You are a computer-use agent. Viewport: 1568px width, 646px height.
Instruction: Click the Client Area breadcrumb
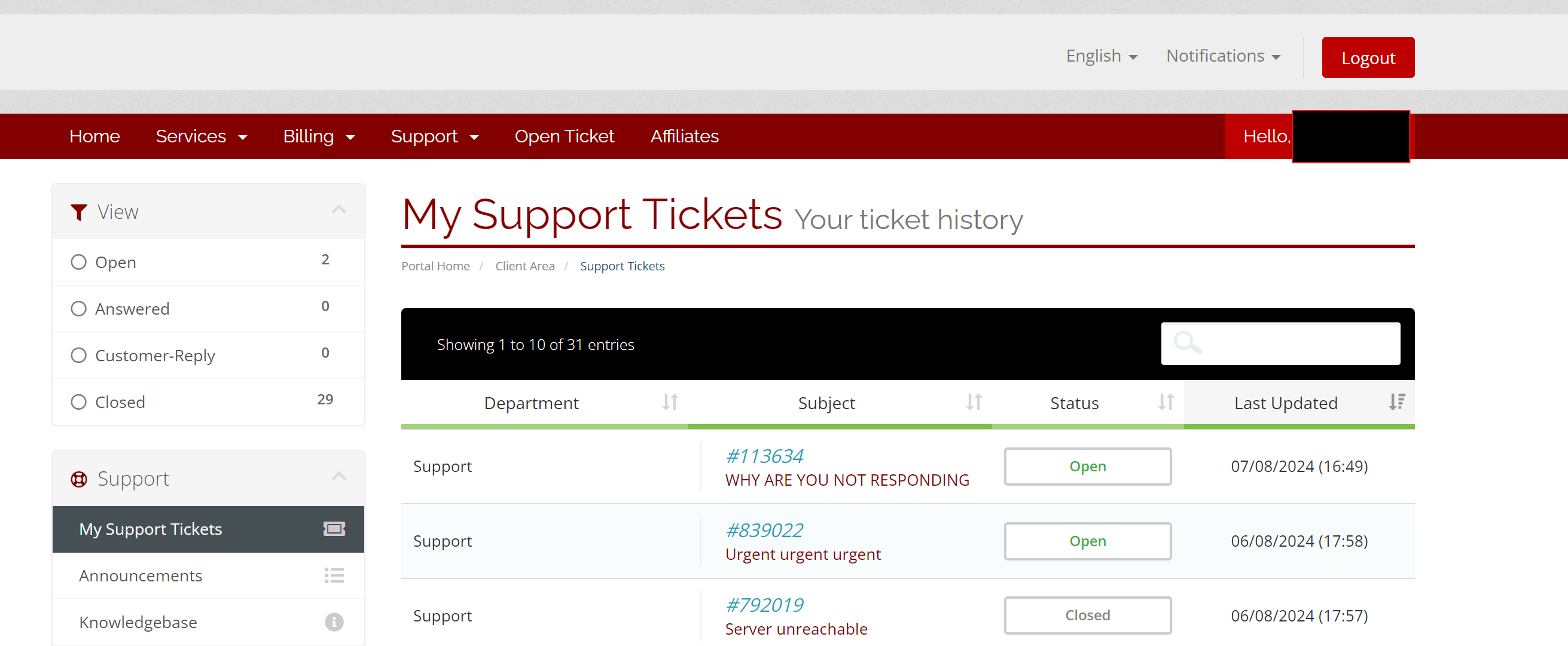tap(524, 266)
